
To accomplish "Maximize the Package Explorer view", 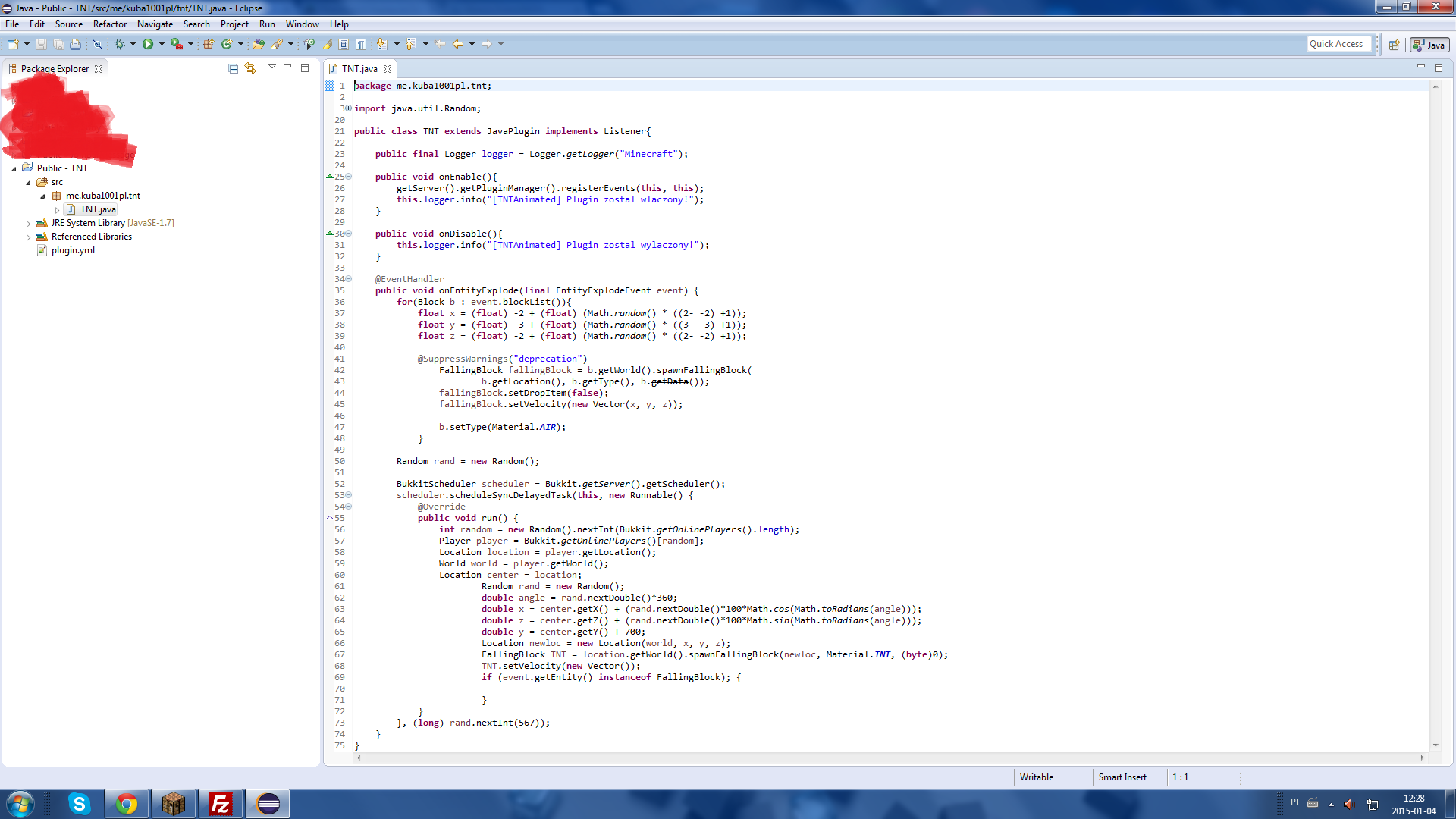I will click(305, 68).
